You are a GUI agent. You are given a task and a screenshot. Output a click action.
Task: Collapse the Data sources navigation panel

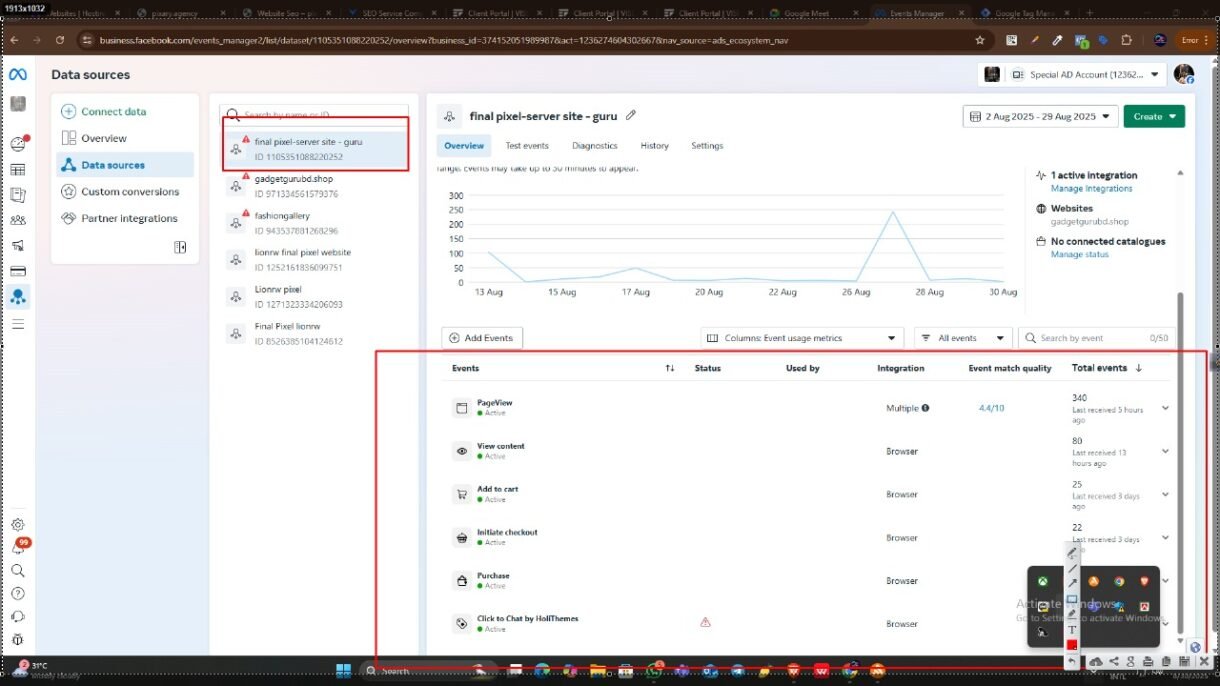[x=180, y=247]
